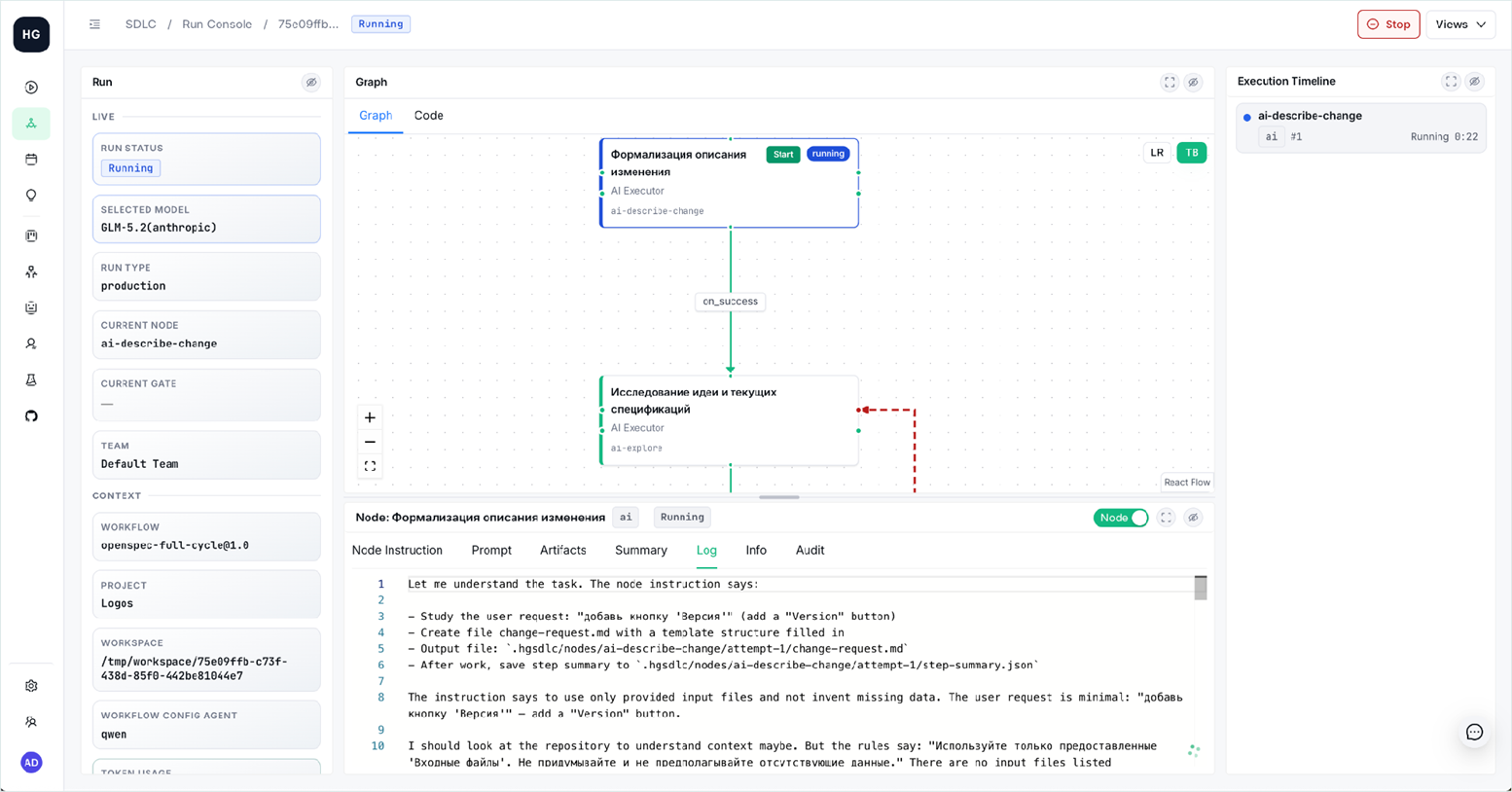Open the Info tab

pyautogui.click(x=756, y=551)
